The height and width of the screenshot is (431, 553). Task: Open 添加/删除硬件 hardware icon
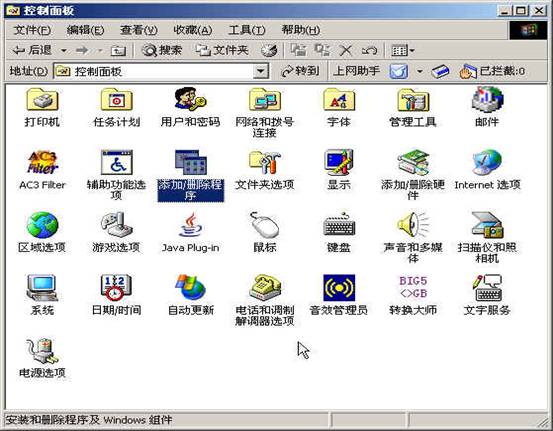point(413,163)
